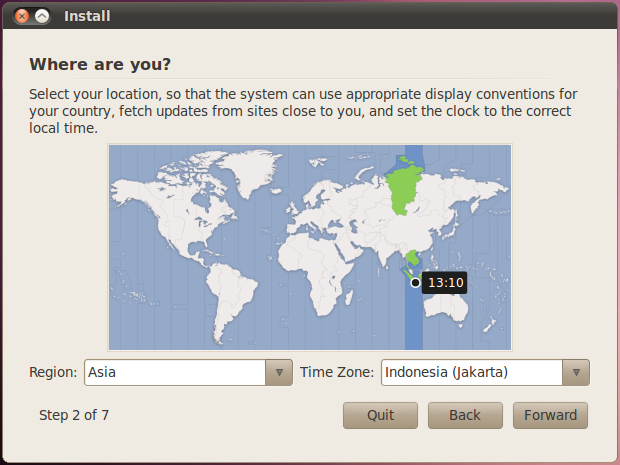Open the Region dropdown arrow
Image resolution: width=620 pixels, height=465 pixels.
(279, 372)
